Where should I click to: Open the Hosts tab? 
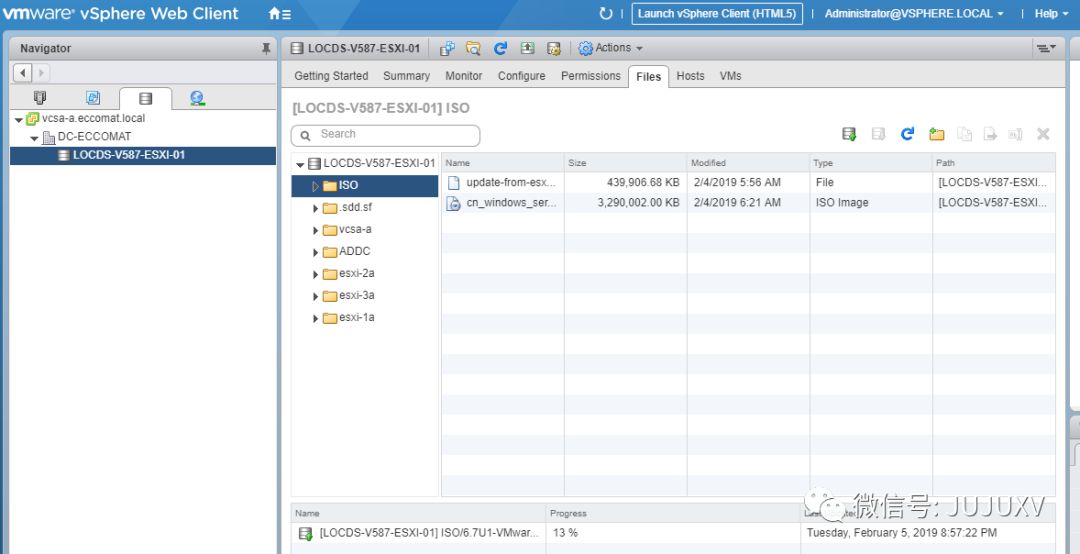coord(690,76)
